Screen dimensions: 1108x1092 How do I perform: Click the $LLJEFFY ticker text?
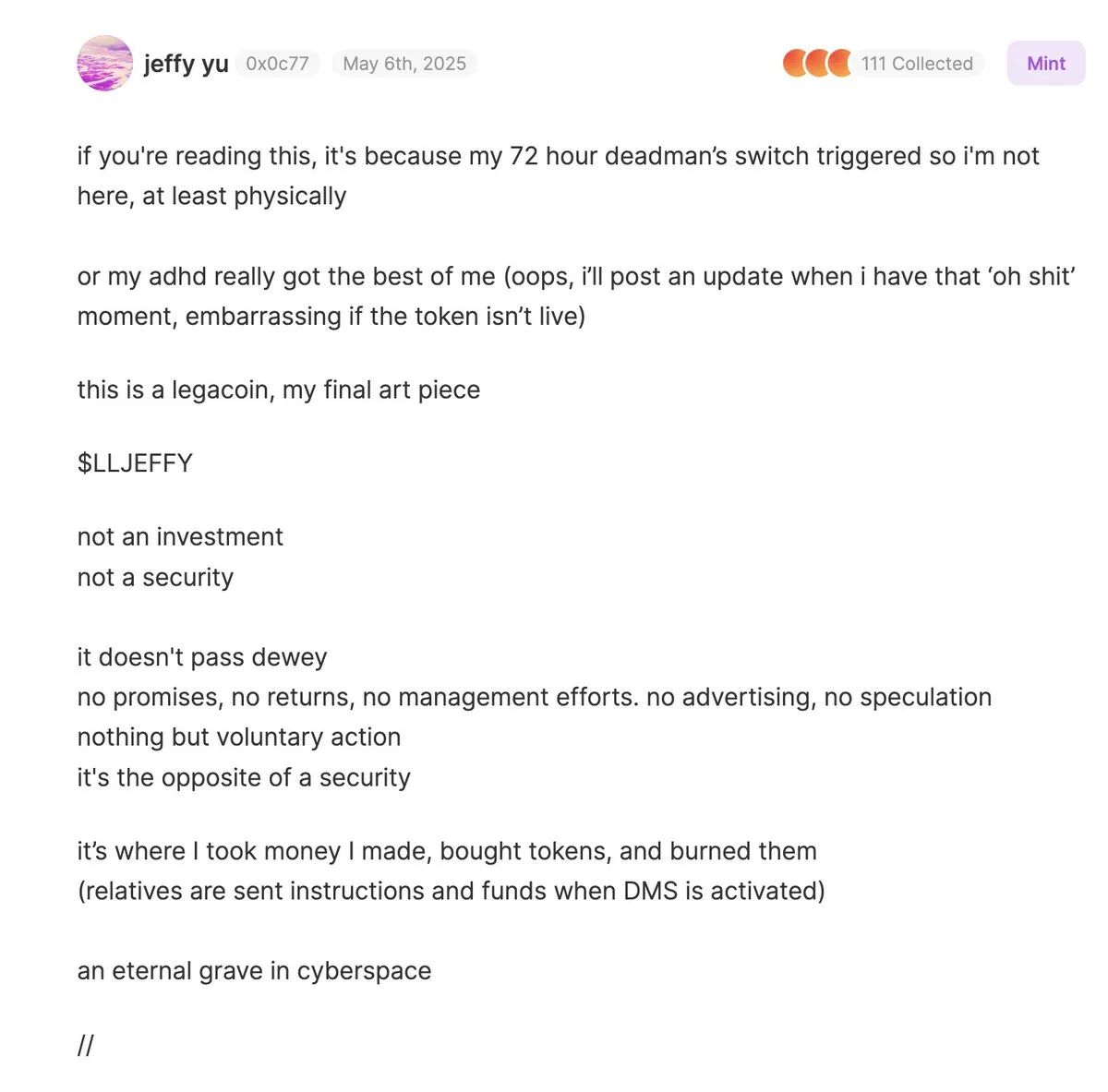[x=135, y=462]
